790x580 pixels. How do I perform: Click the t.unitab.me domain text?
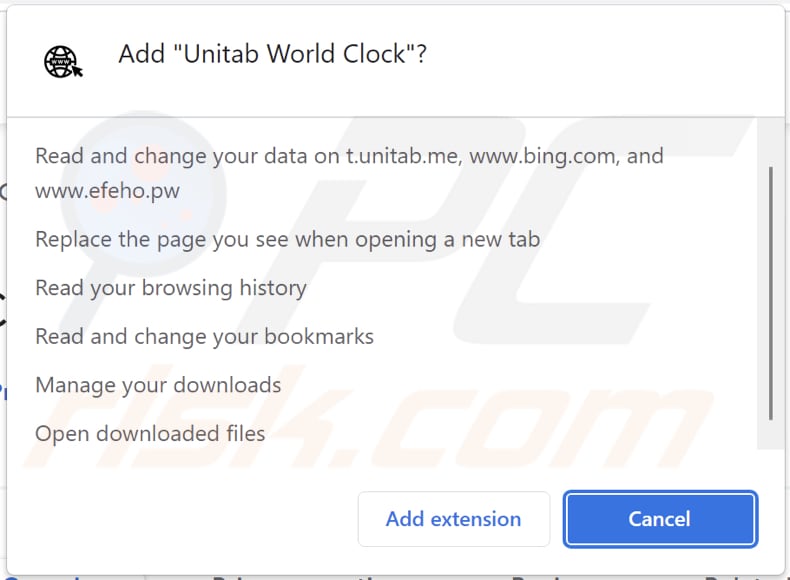coord(403,156)
